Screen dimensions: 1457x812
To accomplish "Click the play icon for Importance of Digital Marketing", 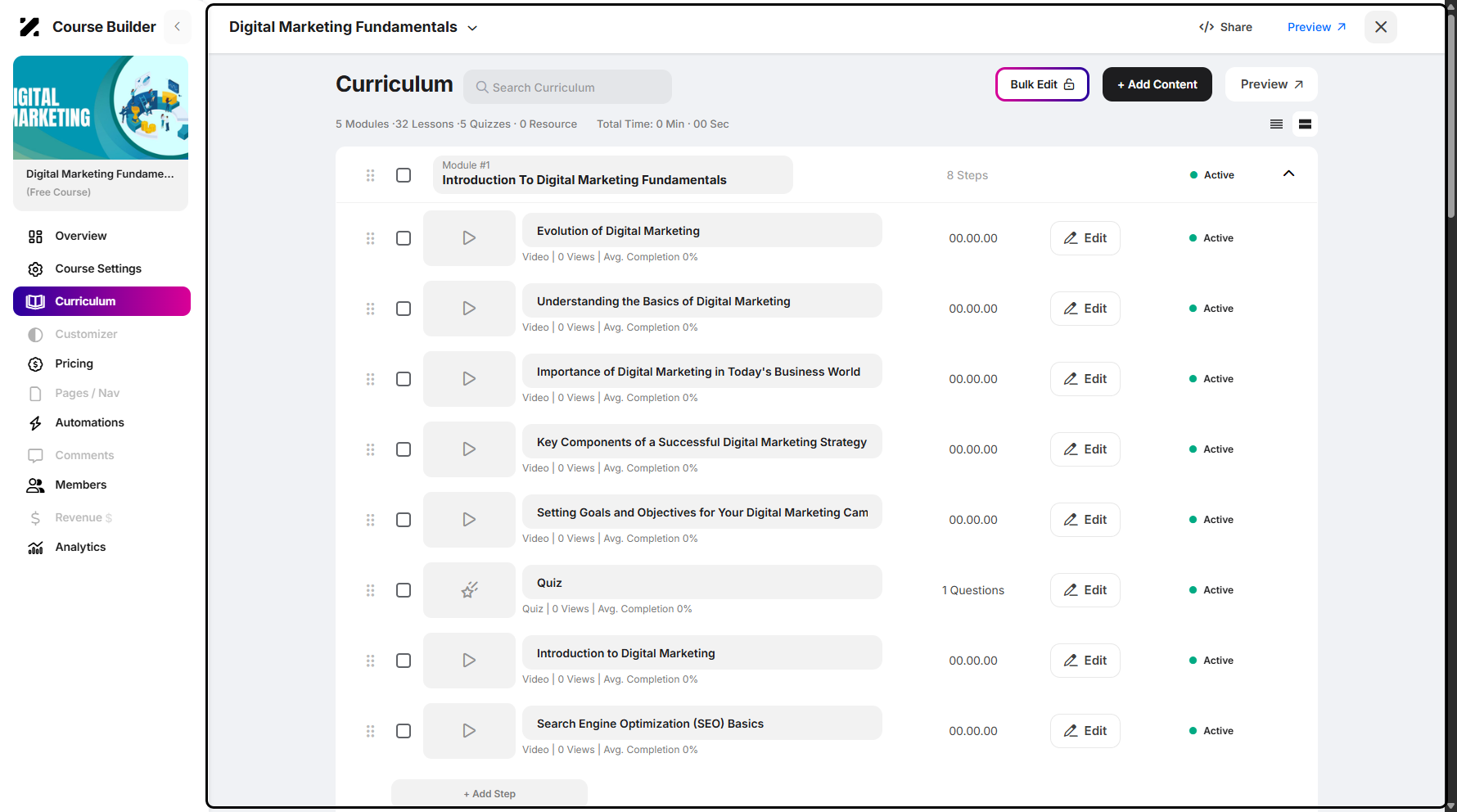I will point(469,379).
